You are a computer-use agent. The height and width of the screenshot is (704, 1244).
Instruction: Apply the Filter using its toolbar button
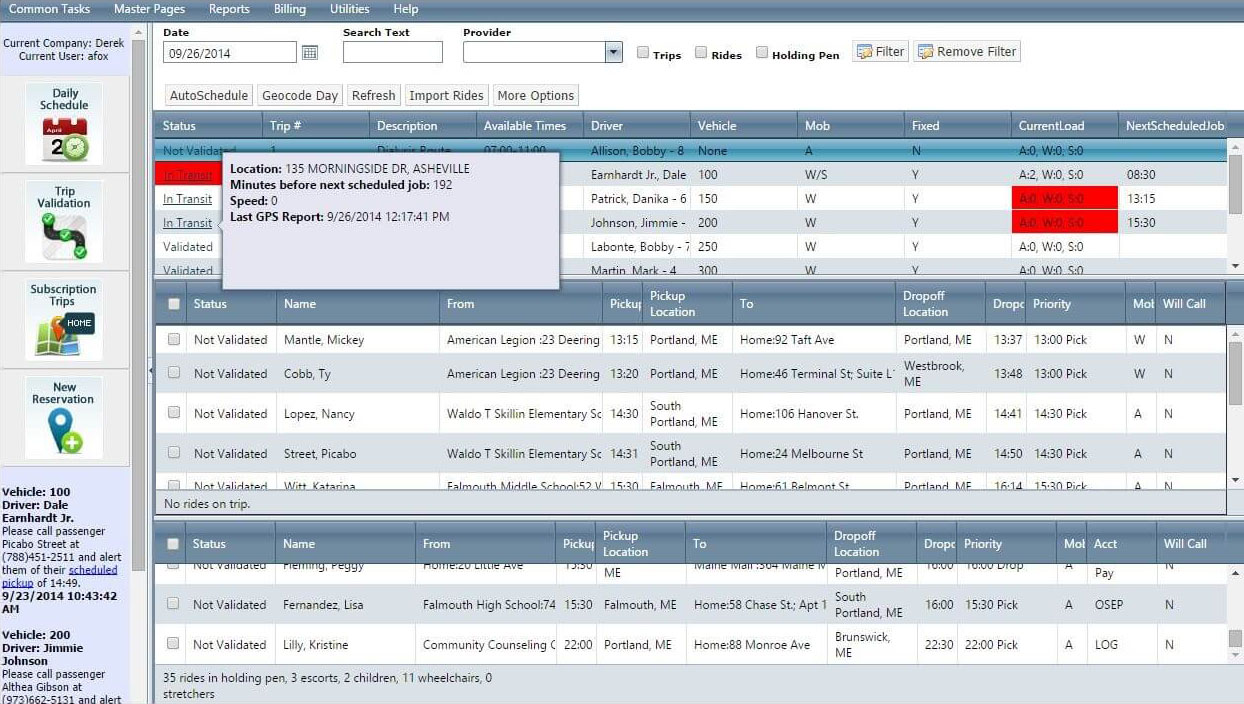click(x=878, y=51)
